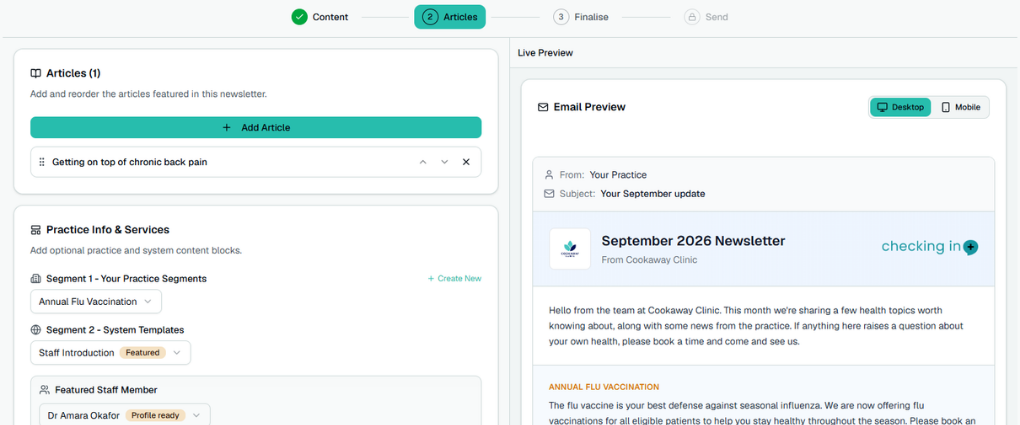This screenshot has width=1020, height=425.
Task: Click the Subject text Your September update
Action: tap(652, 194)
